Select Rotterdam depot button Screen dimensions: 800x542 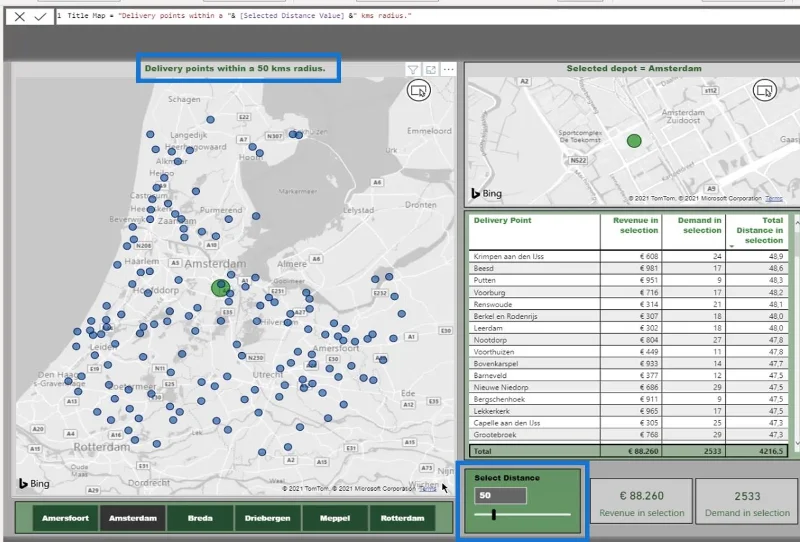(402, 518)
